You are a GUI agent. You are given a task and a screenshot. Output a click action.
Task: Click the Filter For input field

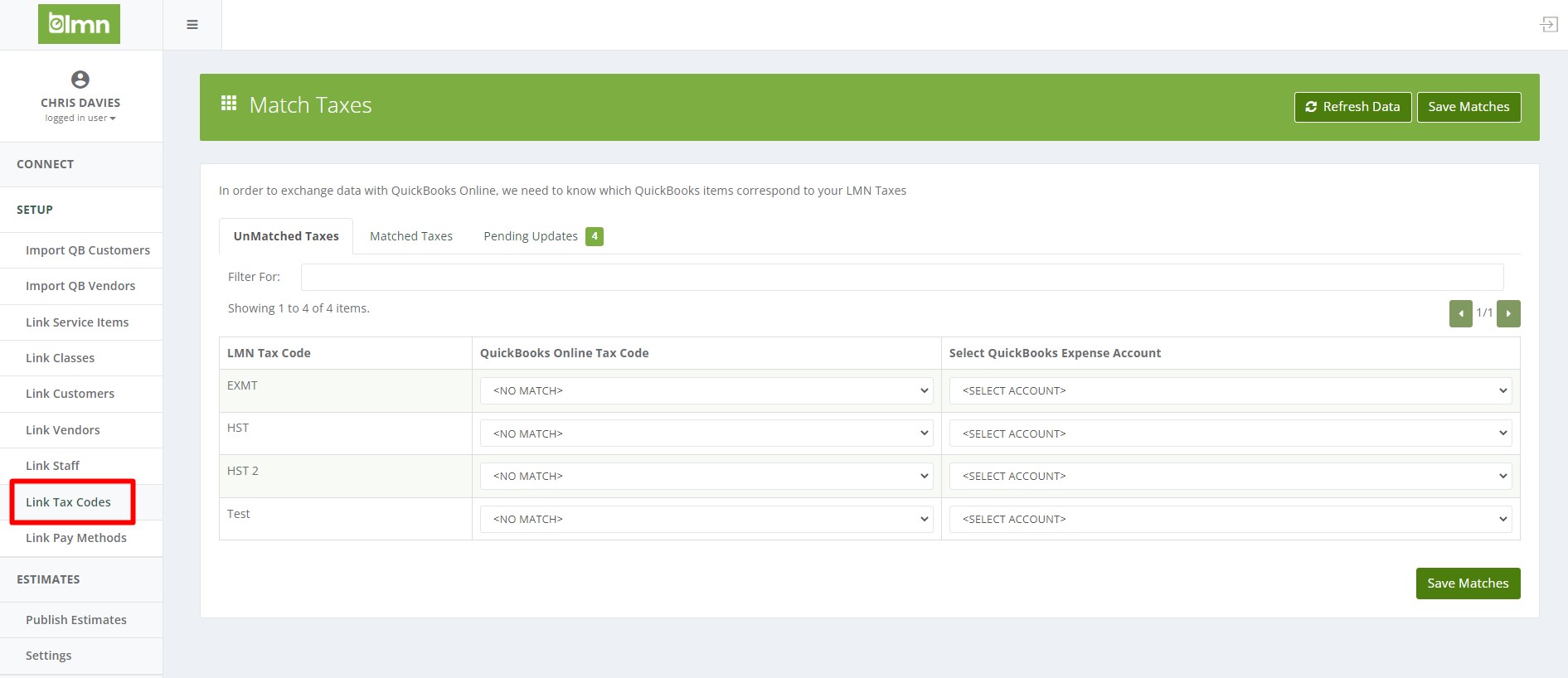902,277
